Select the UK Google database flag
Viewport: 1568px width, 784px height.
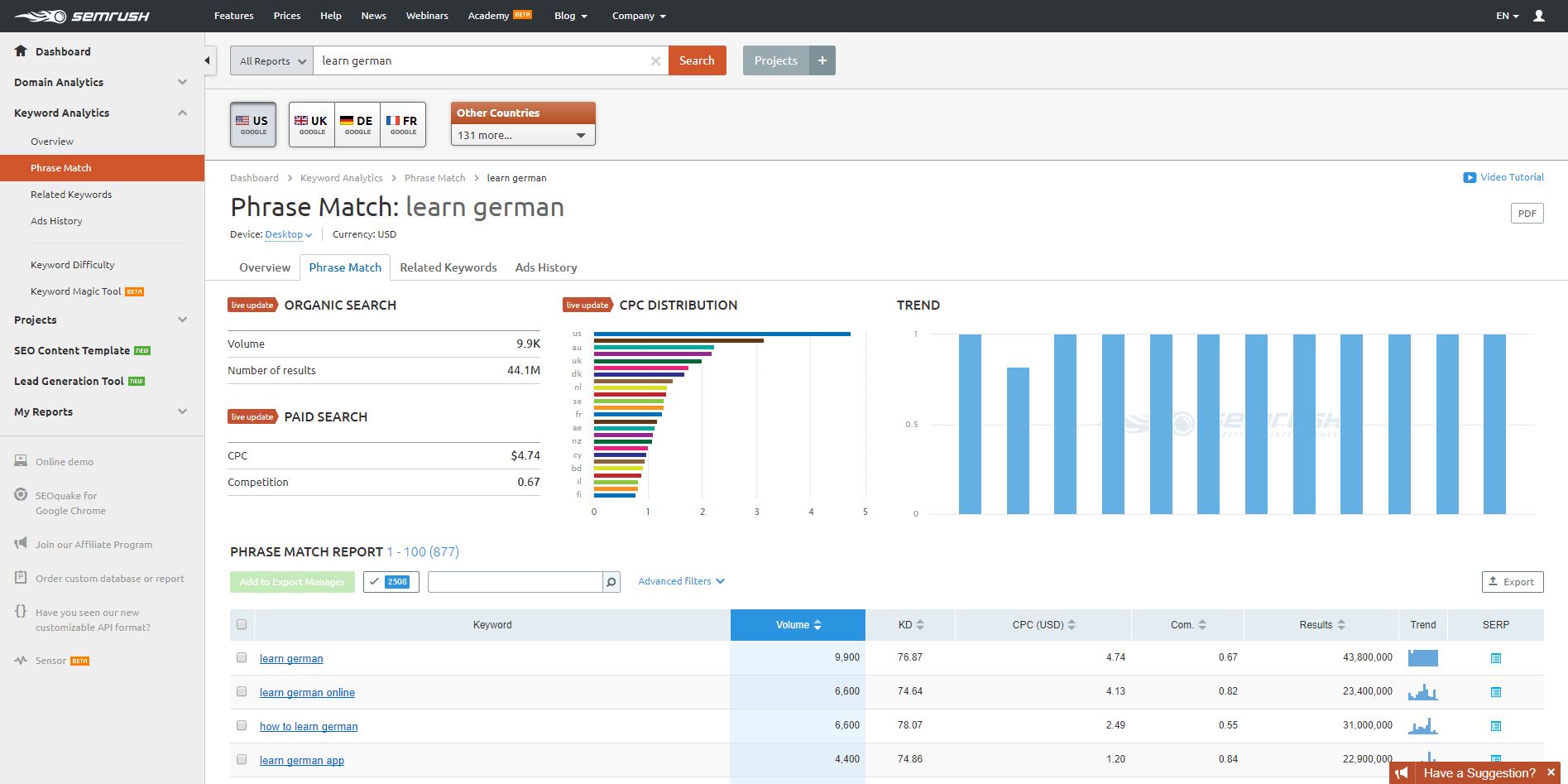(312, 124)
